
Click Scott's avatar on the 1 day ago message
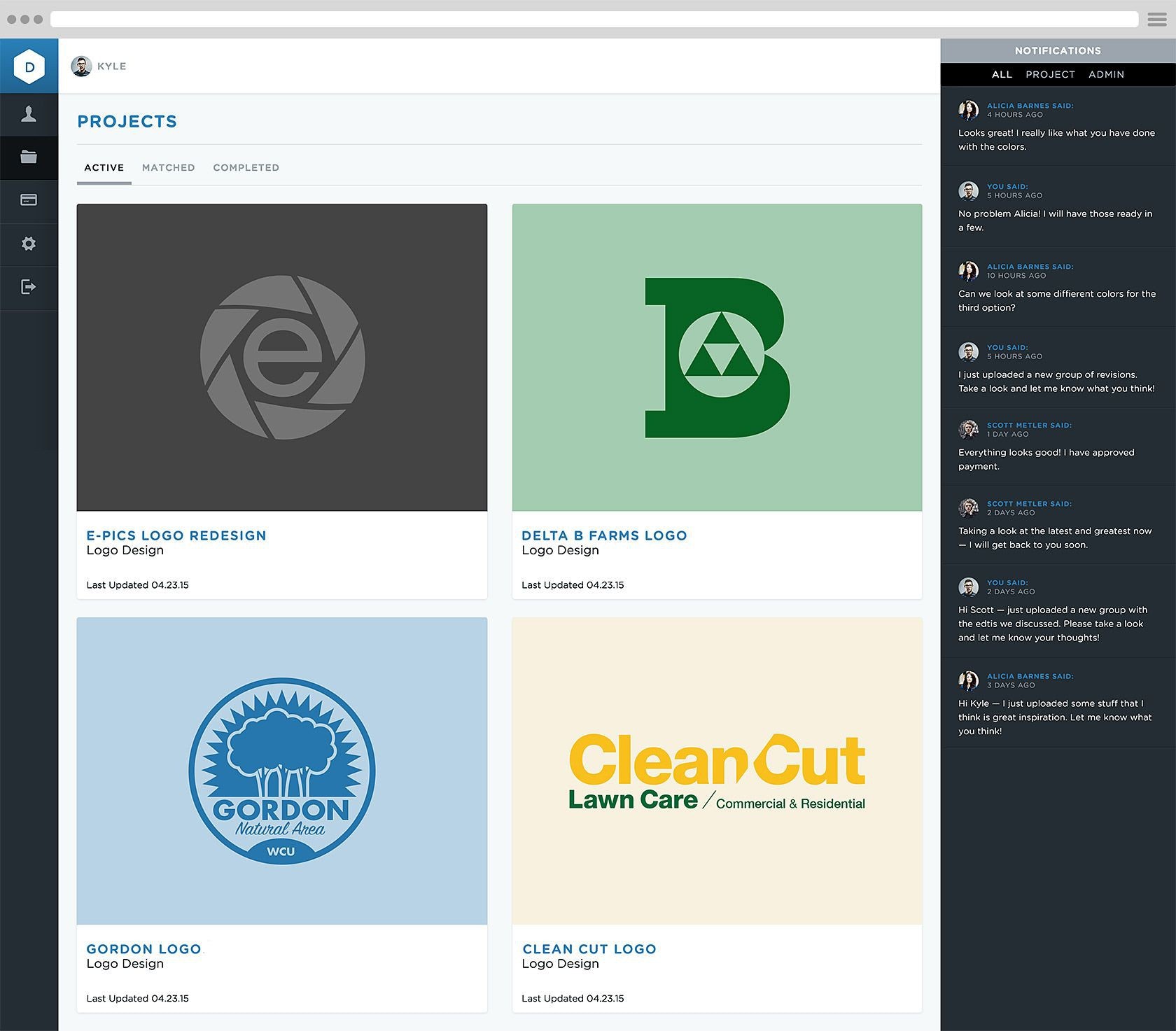969,429
